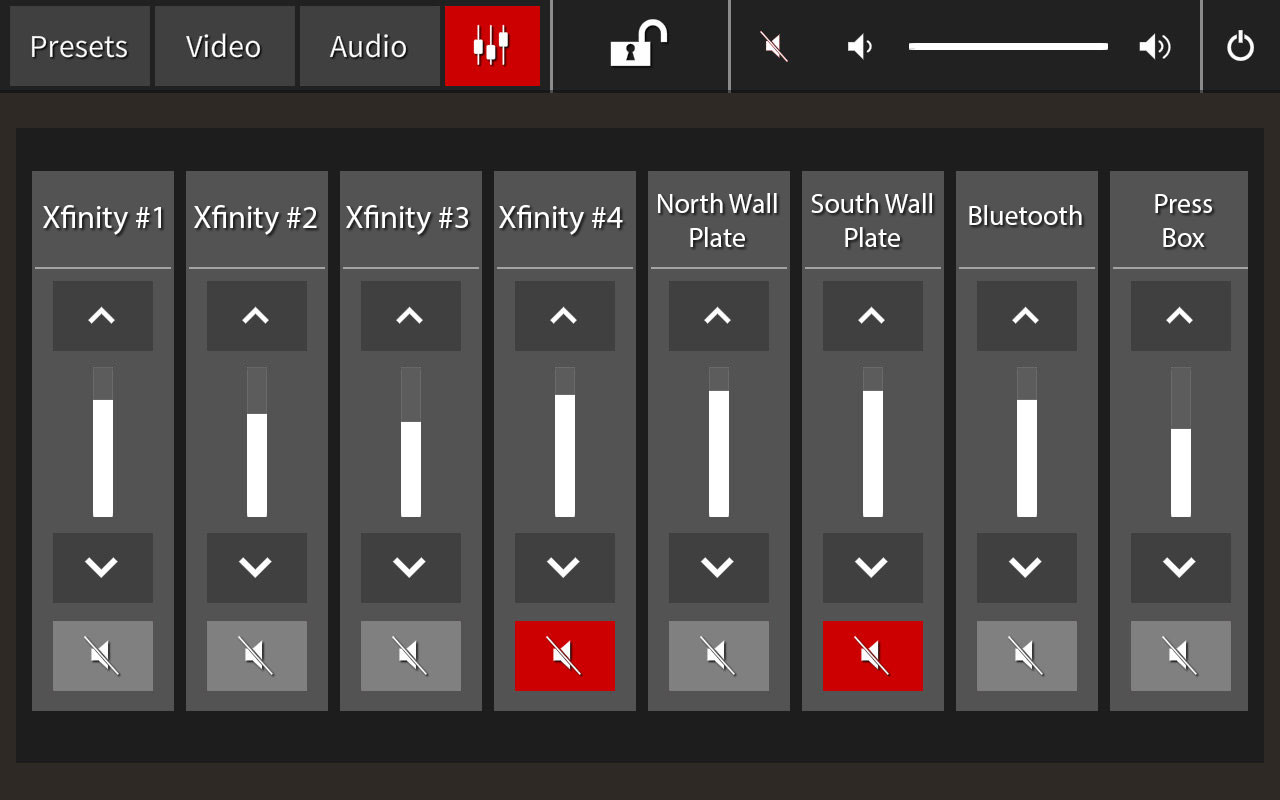Unmute the South Wall Plate channel
This screenshot has height=800, width=1280.
click(873, 656)
